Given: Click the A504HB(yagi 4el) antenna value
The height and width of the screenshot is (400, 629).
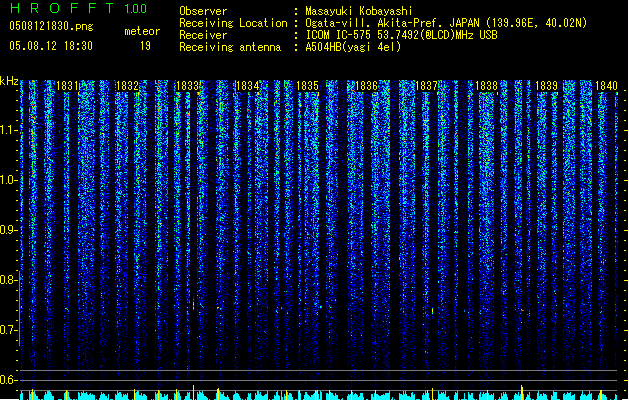Looking at the screenshot, I should pyautogui.click(x=353, y=47).
